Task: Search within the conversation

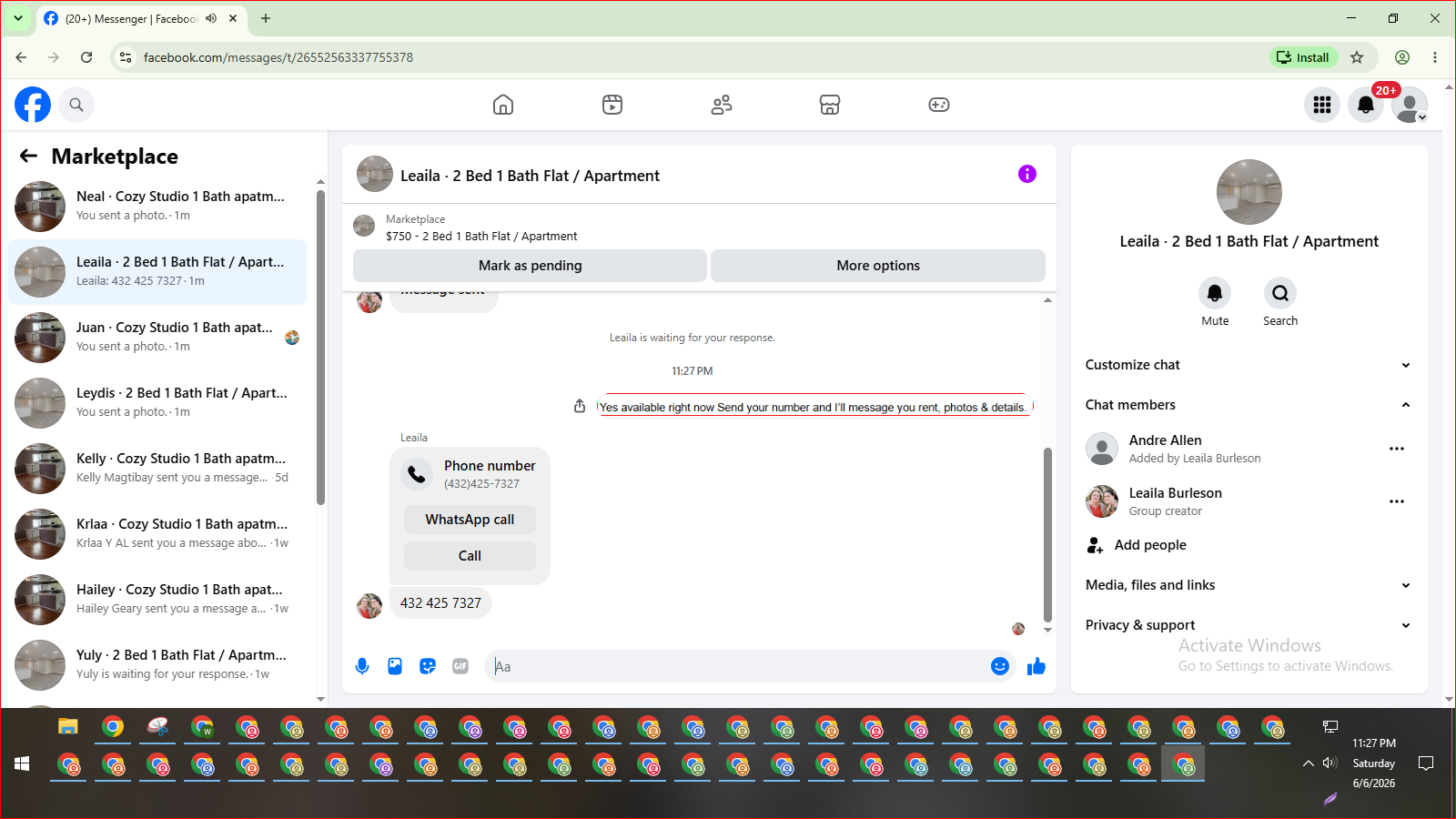Action: pyautogui.click(x=1280, y=293)
